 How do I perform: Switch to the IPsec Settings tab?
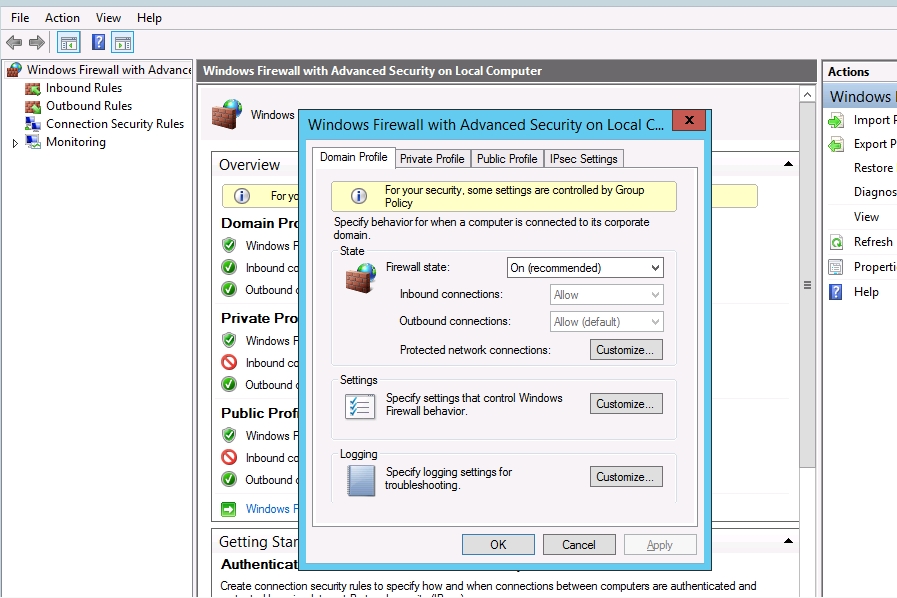[x=584, y=159]
